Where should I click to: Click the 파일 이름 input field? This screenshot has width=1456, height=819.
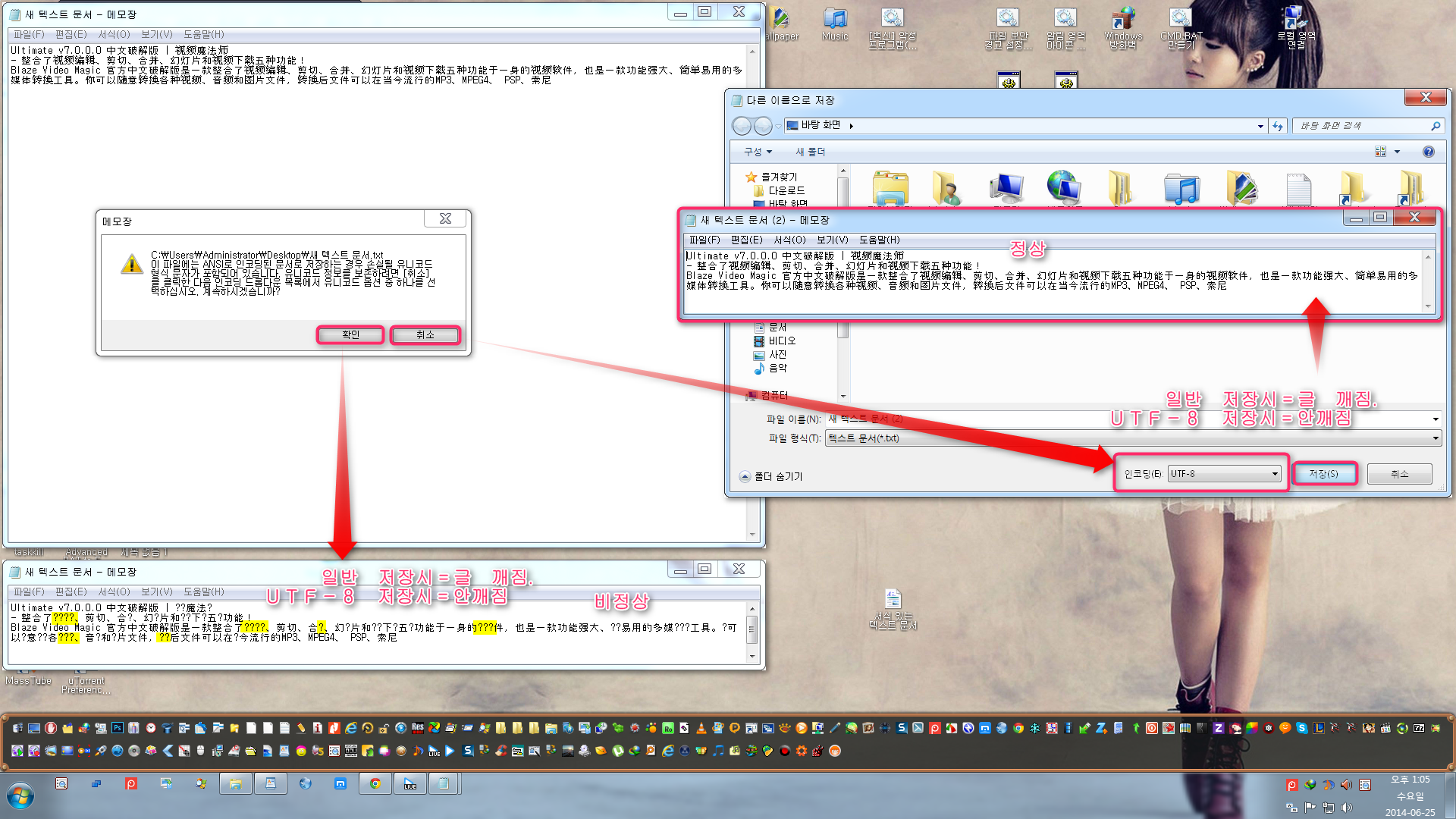(1127, 419)
